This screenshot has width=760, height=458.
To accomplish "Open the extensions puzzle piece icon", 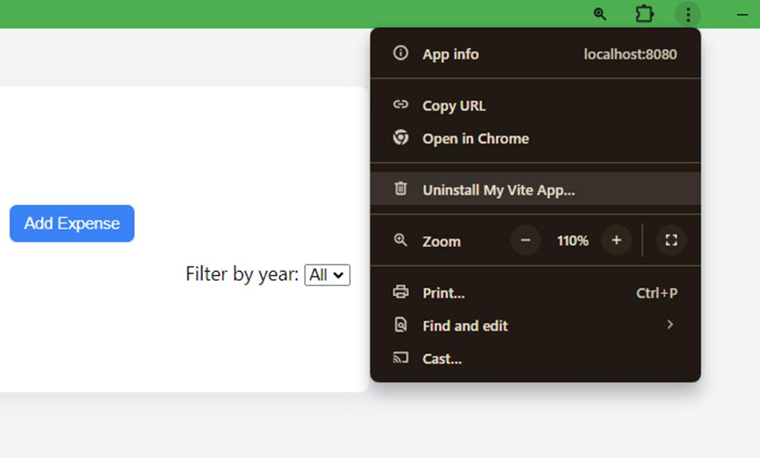I will coord(645,14).
